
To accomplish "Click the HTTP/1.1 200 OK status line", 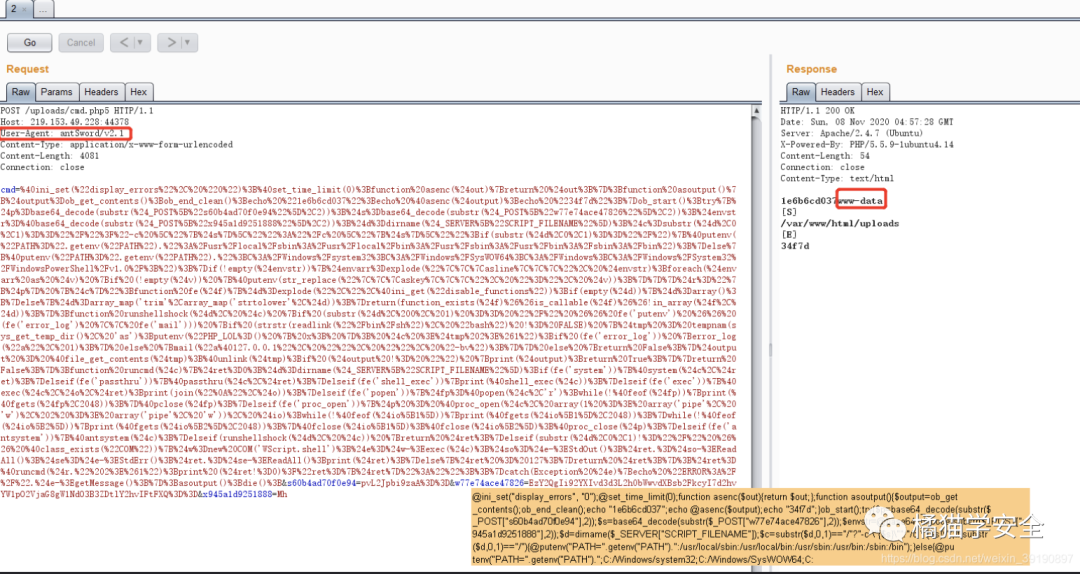I will (818, 110).
